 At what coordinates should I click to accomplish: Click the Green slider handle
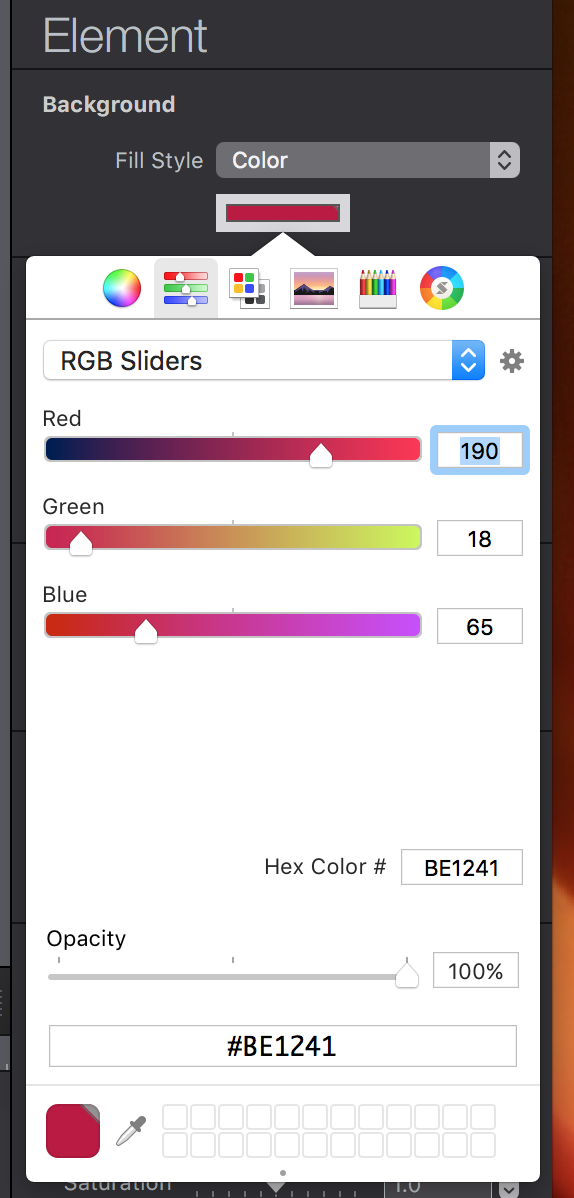tap(80, 543)
